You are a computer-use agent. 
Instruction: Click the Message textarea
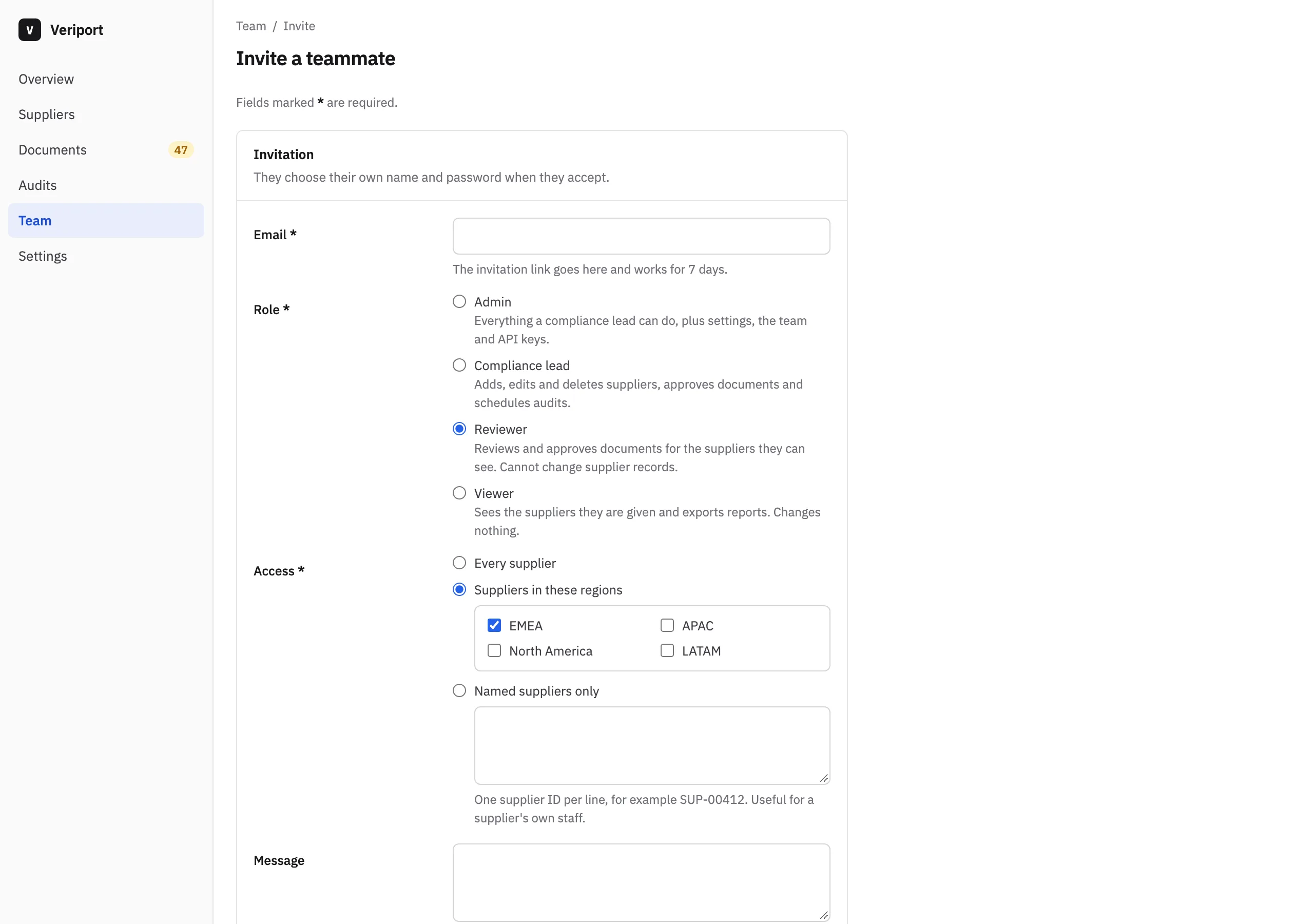click(x=641, y=882)
